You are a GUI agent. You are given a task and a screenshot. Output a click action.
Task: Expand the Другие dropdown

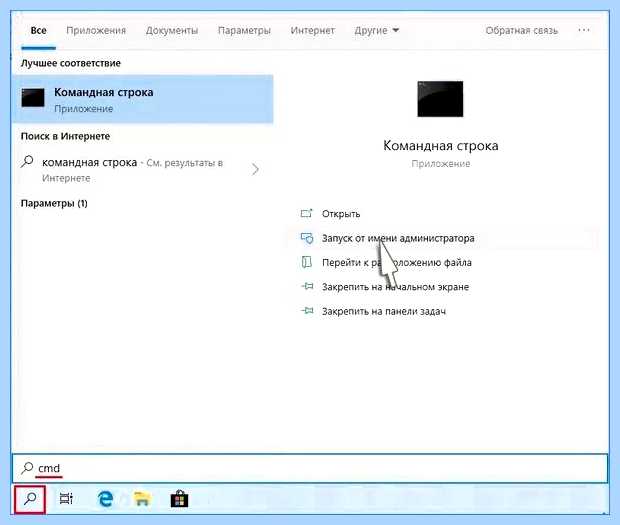[376, 30]
